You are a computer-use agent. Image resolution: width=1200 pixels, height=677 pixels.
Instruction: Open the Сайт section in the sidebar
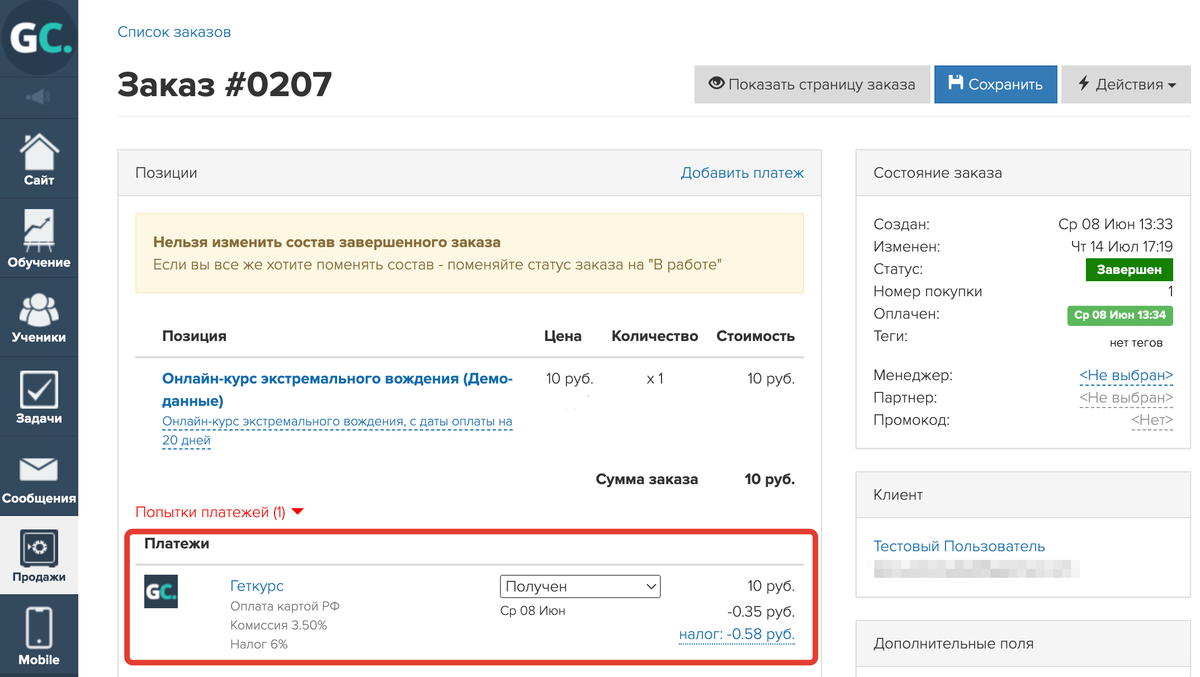click(39, 158)
